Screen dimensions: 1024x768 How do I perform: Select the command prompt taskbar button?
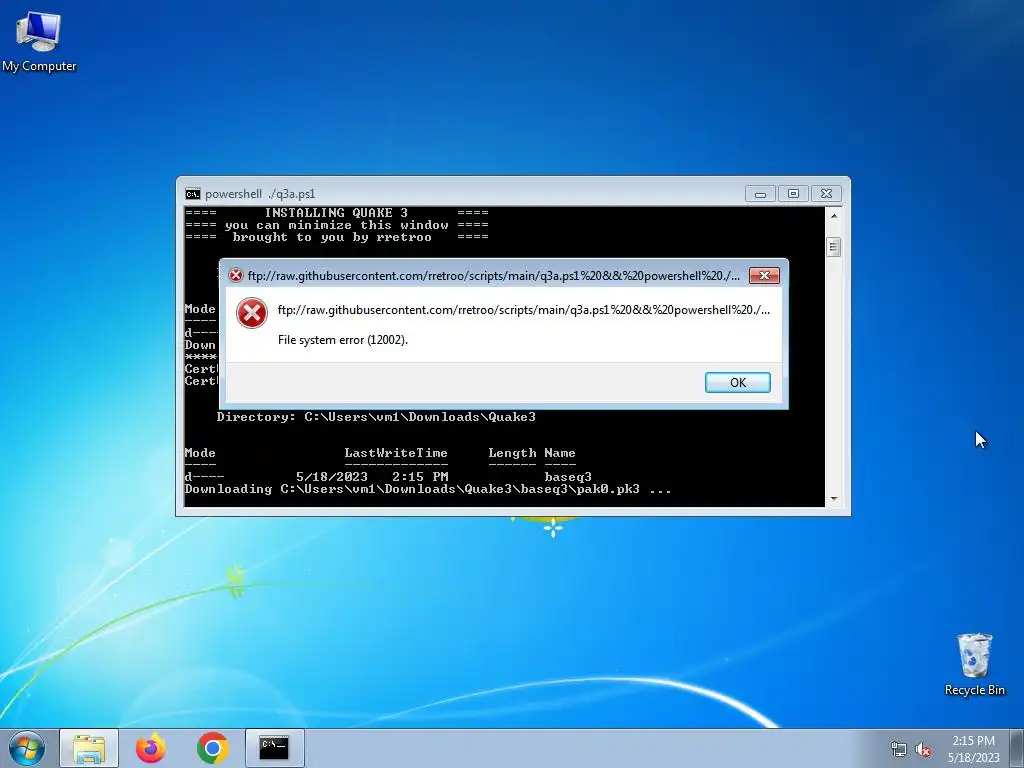[274, 748]
